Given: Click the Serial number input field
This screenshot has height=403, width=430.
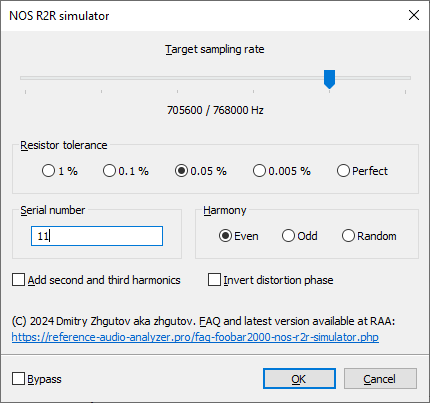Looking at the screenshot, I should coord(97,236).
